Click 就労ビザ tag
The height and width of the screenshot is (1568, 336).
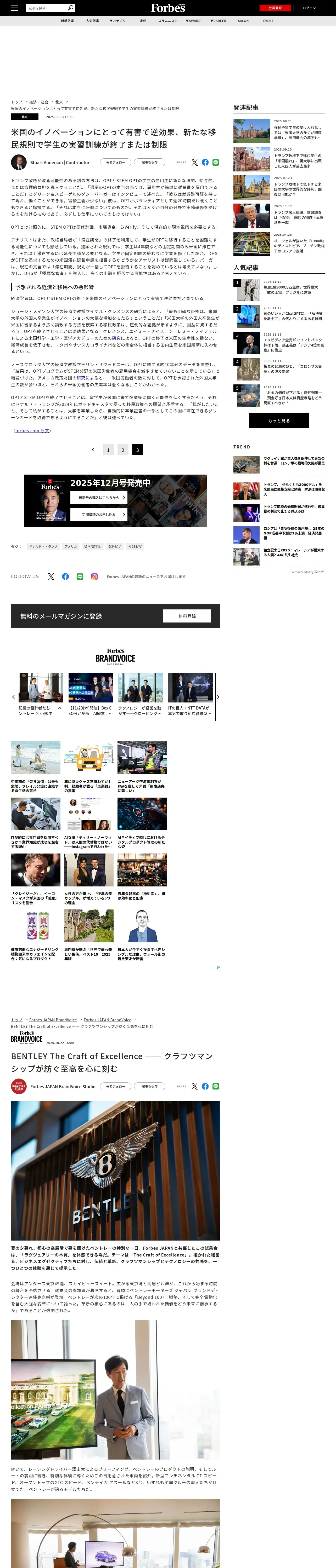(115, 547)
